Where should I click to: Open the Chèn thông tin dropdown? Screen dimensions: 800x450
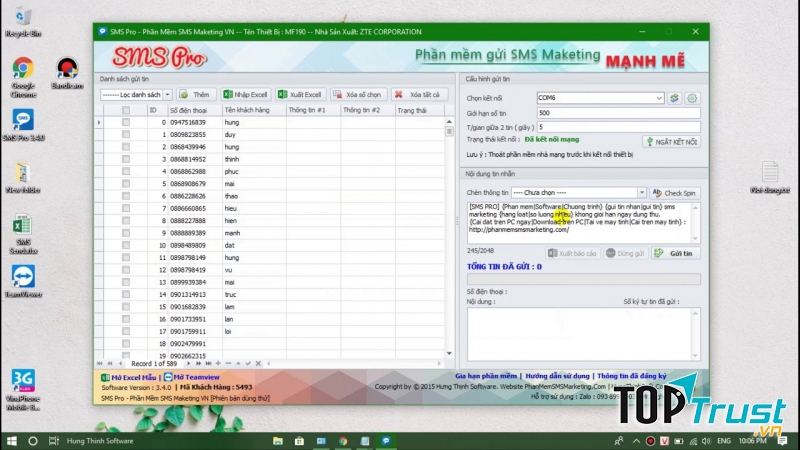tap(641, 193)
